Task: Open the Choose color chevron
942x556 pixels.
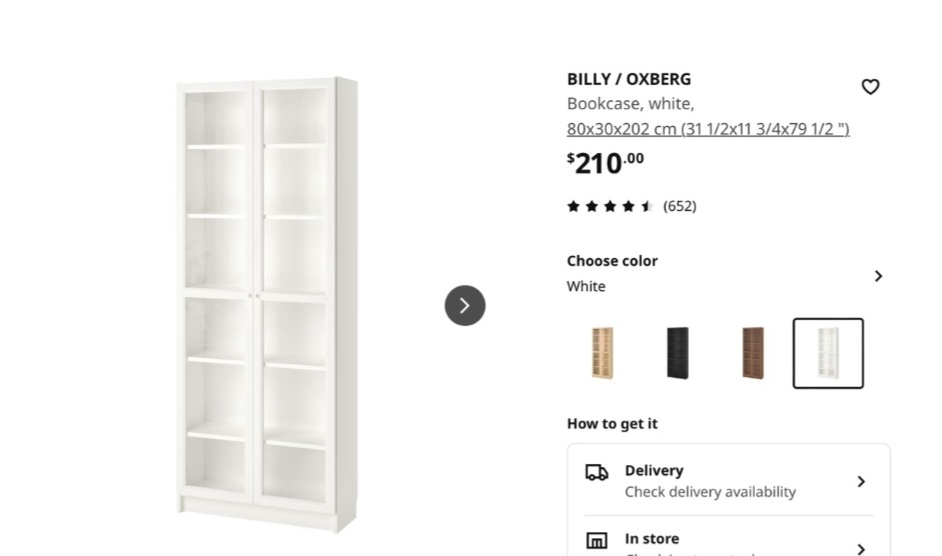Action: (878, 276)
